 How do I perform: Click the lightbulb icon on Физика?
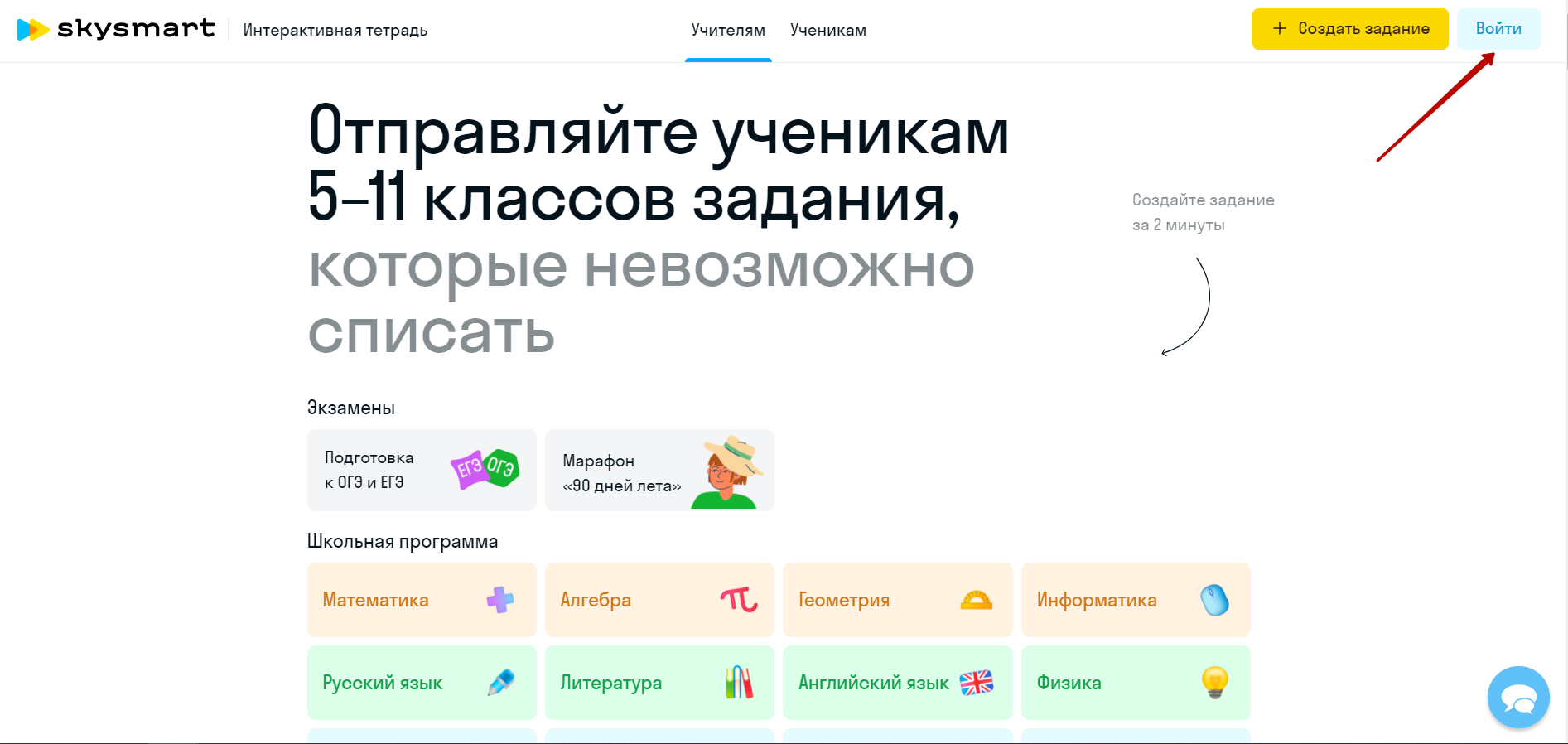coord(1214,683)
